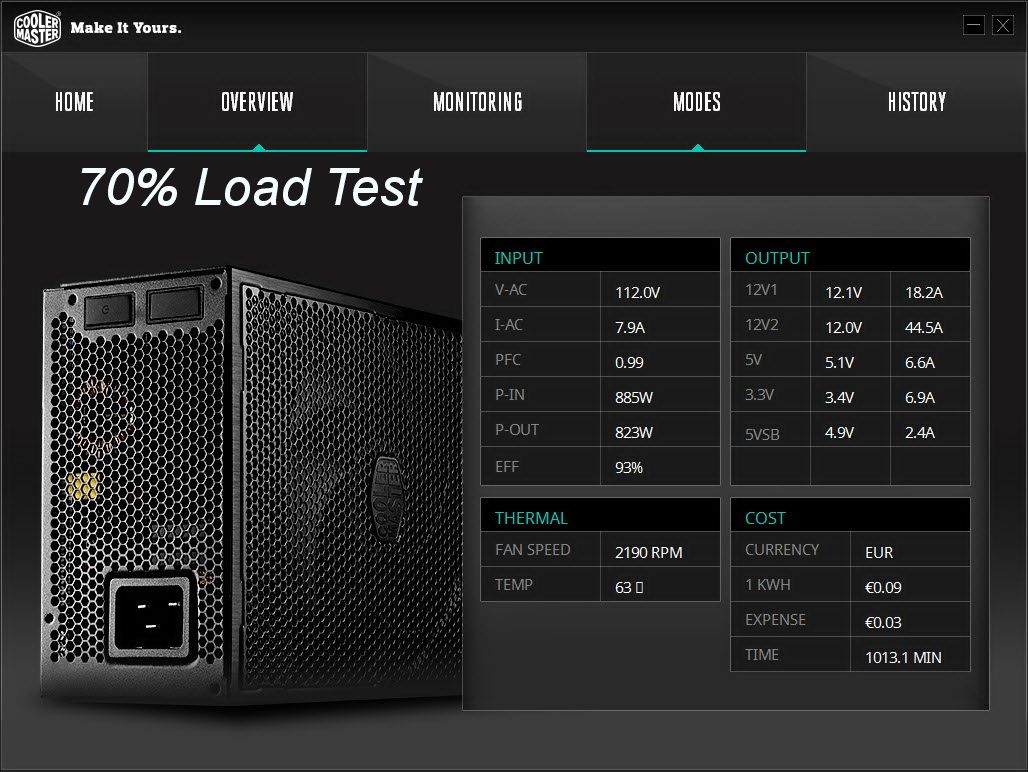Select the temperature value 63
Image resolution: width=1028 pixels, height=772 pixels.
tap(629, 587)
